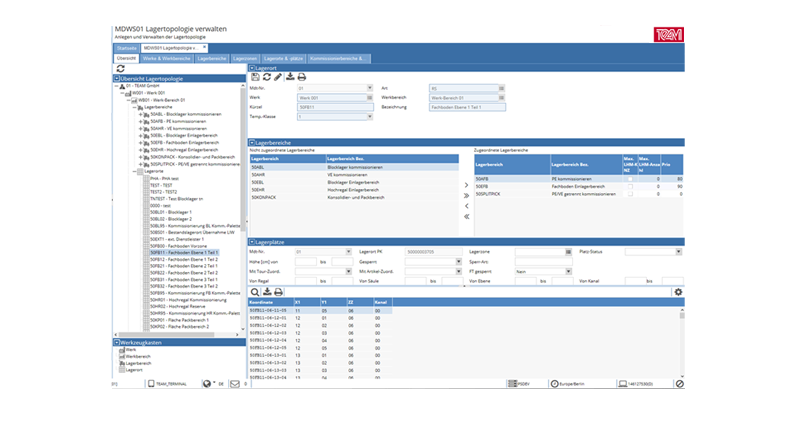Click the tree's horizontal scrollbar

[x=166, y=335]
